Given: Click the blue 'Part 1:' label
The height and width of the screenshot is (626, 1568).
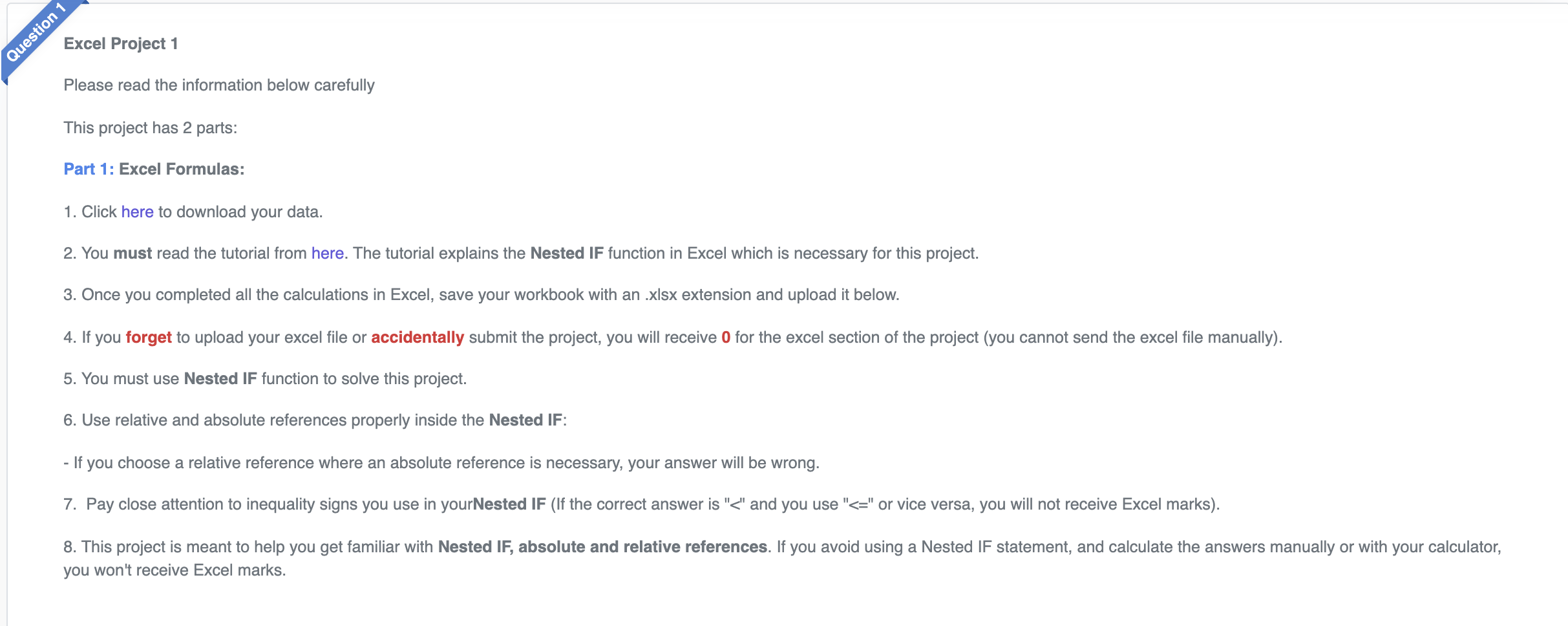Looking at the screenshot, I should click(89, 169).
